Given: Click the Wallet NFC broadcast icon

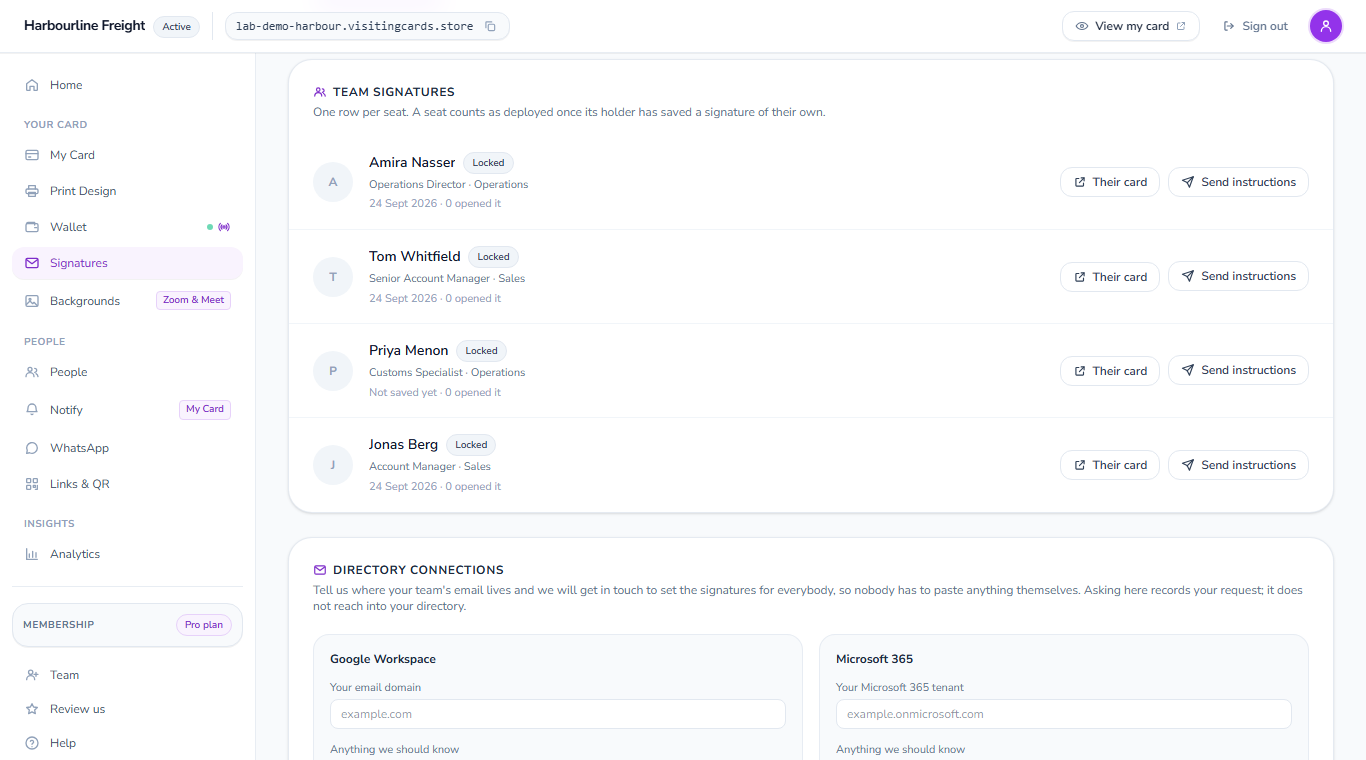Looking at the screenshot, I should (224, 227).
